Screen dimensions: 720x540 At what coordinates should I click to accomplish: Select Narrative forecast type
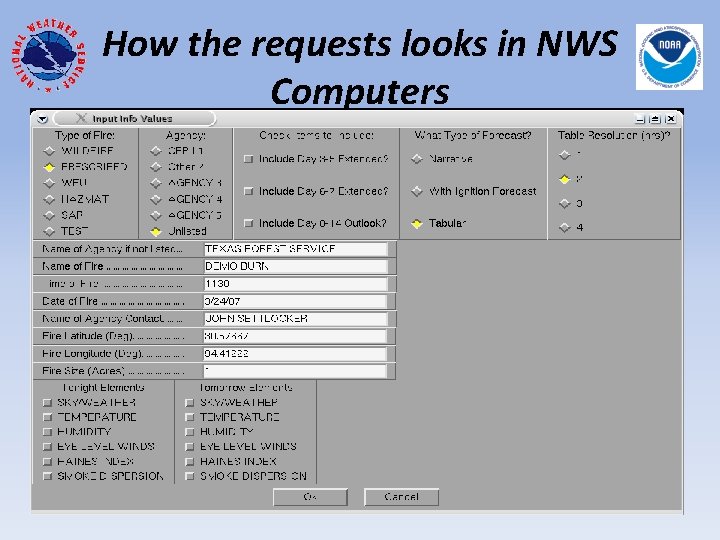(417, 159)
